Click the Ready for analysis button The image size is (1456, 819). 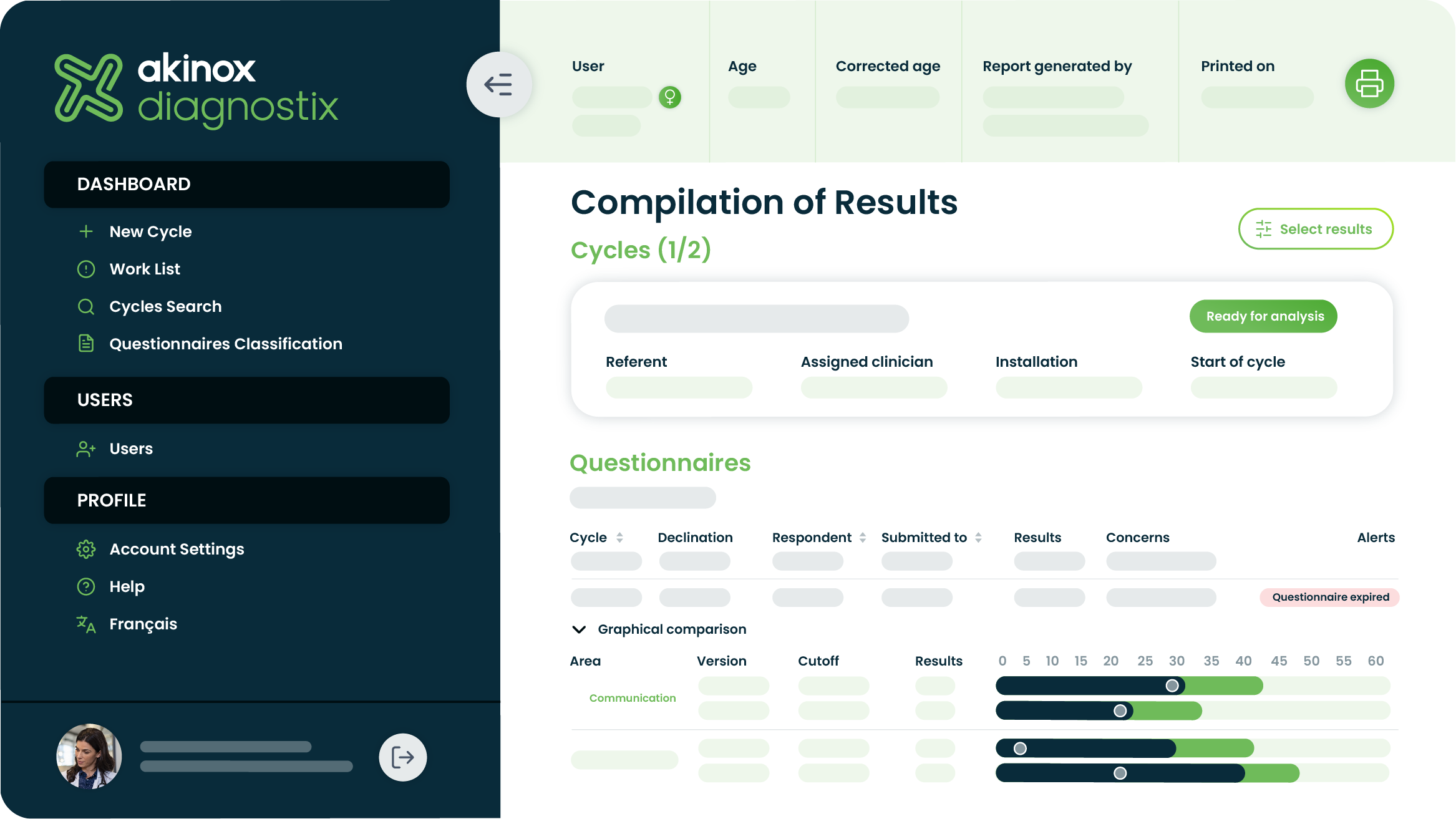(x=1263, y=316)
